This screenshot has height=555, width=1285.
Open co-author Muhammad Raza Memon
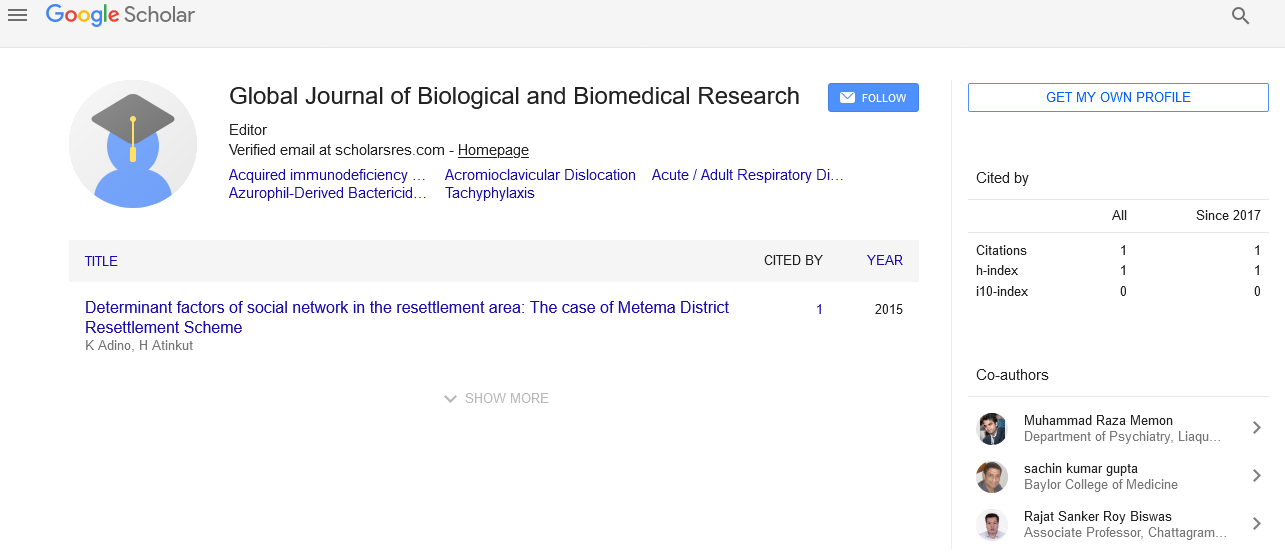coord(1098,421)
